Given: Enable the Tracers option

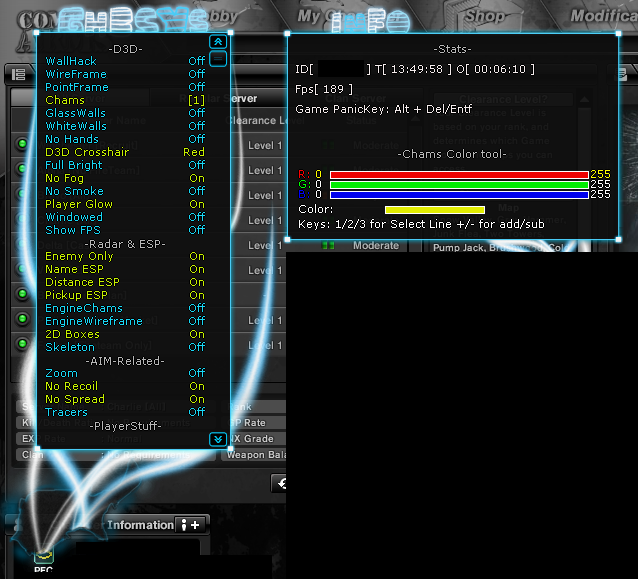Looking at the screenshot, I should coord(125,412).
